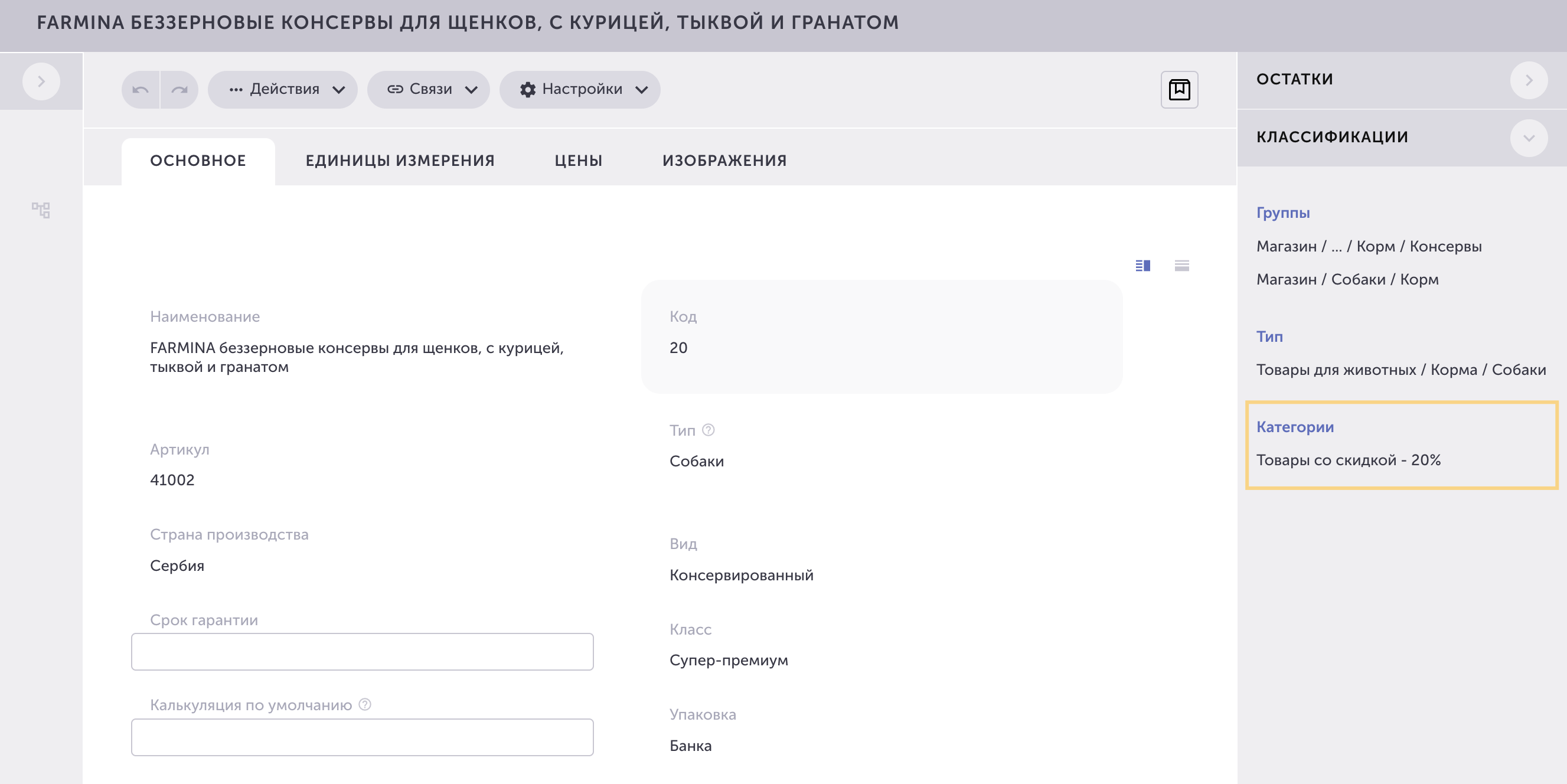Switch to two-column layout view icon
This screenshot has height=784, width=1567.
tap(1142, 265)
